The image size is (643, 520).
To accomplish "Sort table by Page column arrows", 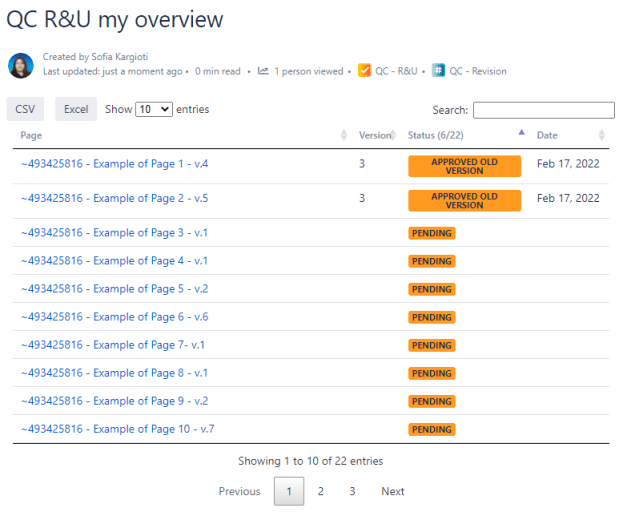I will pos(344,135).
